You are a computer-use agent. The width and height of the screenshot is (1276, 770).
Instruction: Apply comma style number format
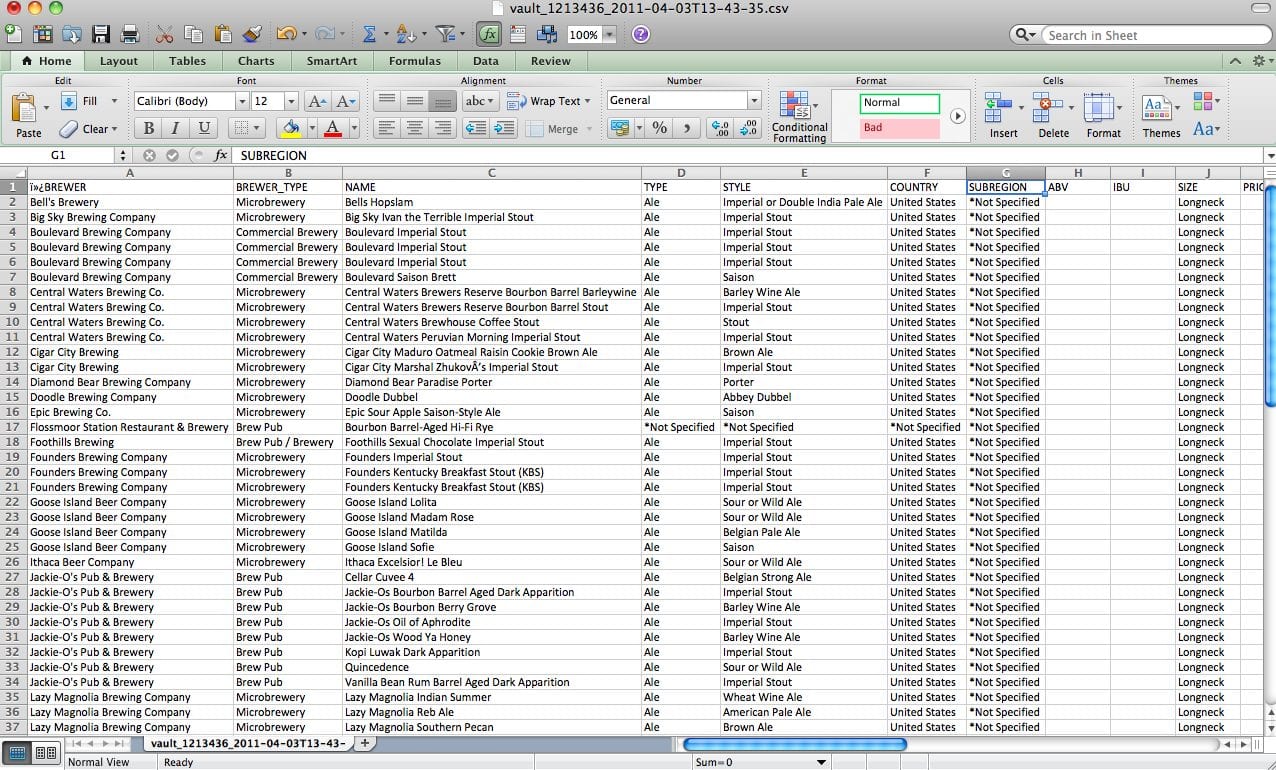coord(686,128)
